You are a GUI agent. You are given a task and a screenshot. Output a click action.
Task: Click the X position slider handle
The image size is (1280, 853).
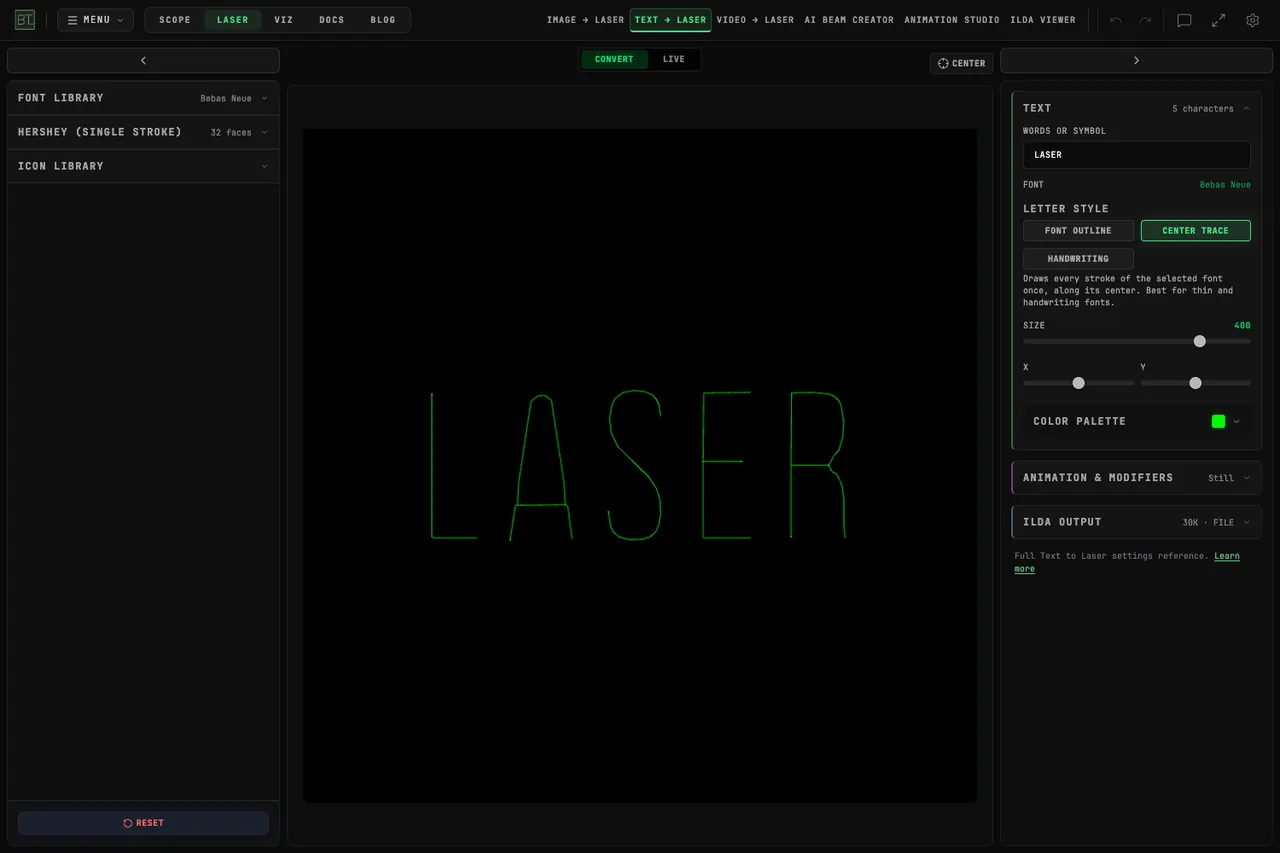pos(1078,383)
